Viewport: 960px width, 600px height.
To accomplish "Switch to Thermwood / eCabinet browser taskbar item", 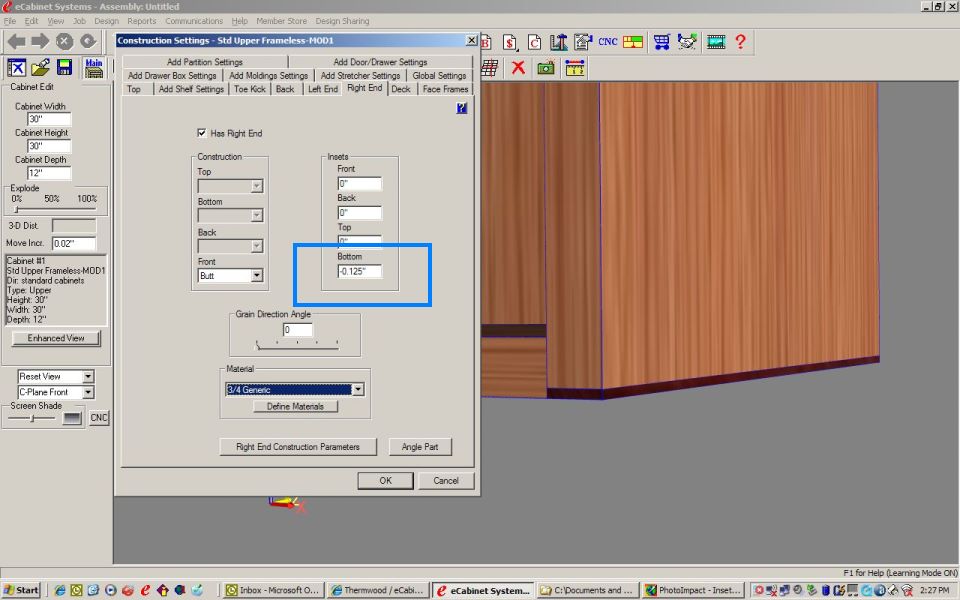I will pyautogui.click(x=378, y=590).
